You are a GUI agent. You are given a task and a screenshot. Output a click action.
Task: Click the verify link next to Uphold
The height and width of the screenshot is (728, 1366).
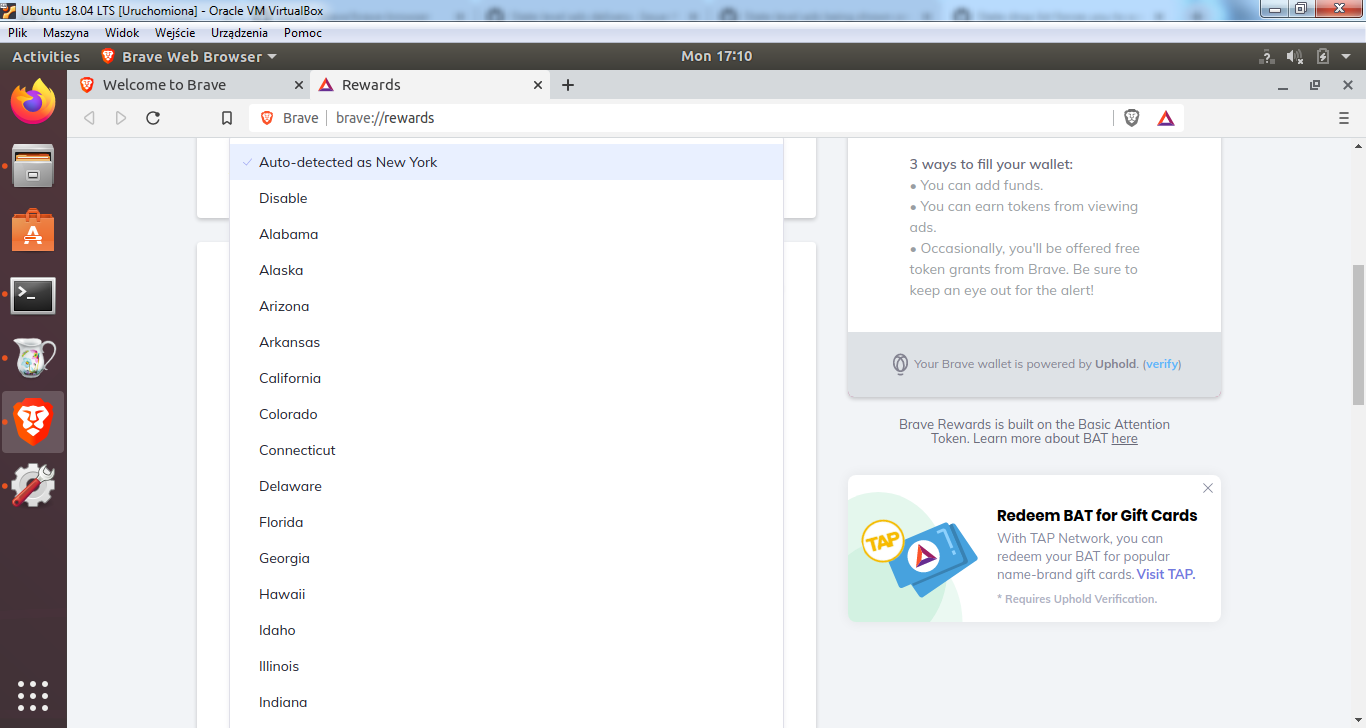click(1162, 364)
